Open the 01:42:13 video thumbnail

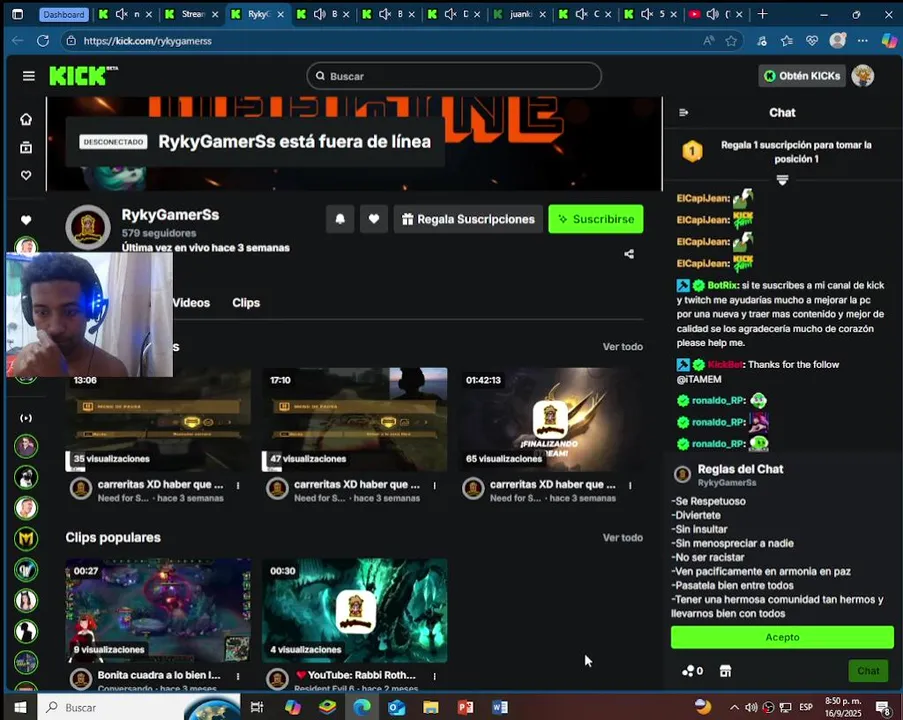(x=551, y=420)
